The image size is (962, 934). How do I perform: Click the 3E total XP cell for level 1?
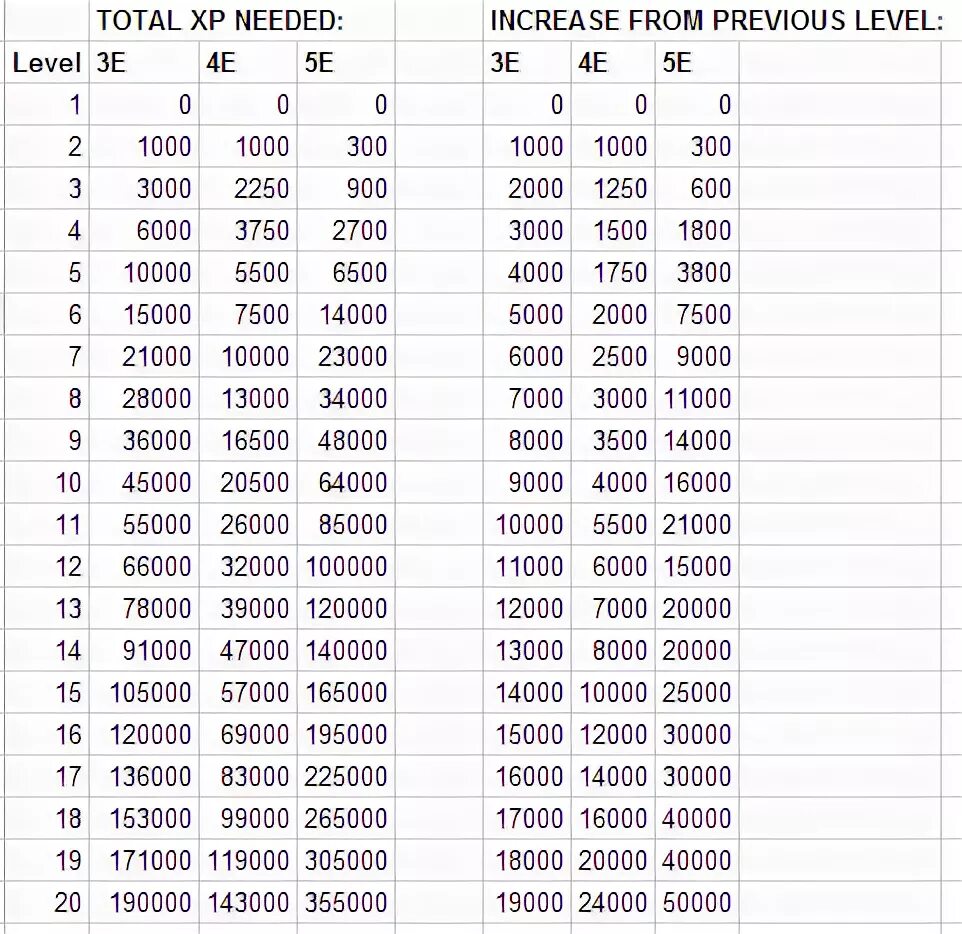144,104
